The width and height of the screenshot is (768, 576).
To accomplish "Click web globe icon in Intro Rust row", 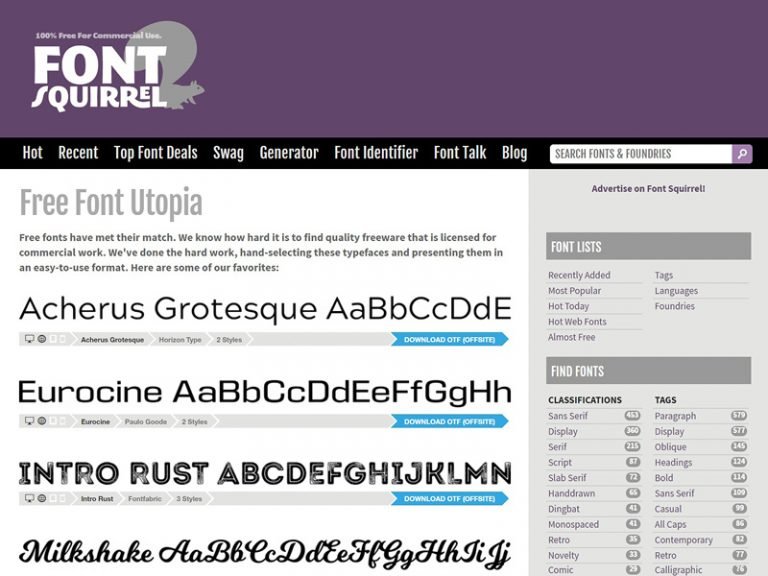I will [x=42, y=498].
